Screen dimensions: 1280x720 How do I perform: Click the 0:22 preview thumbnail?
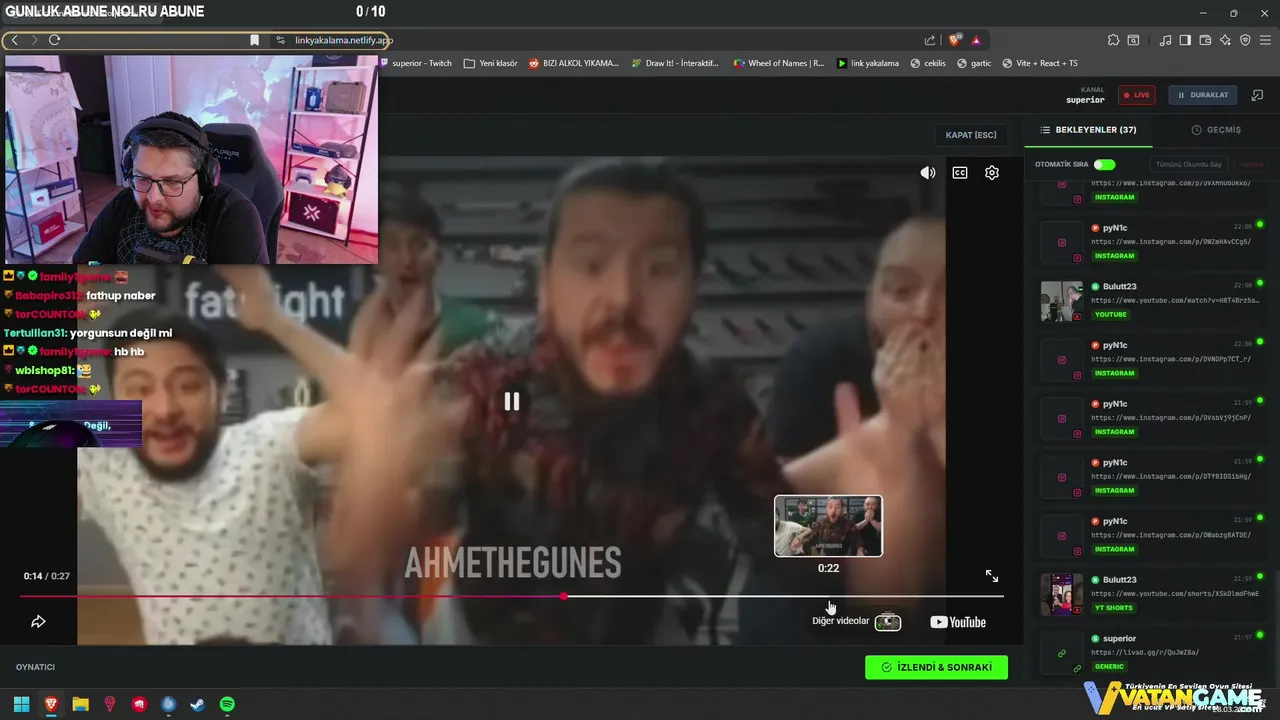(x=828, y=526)
